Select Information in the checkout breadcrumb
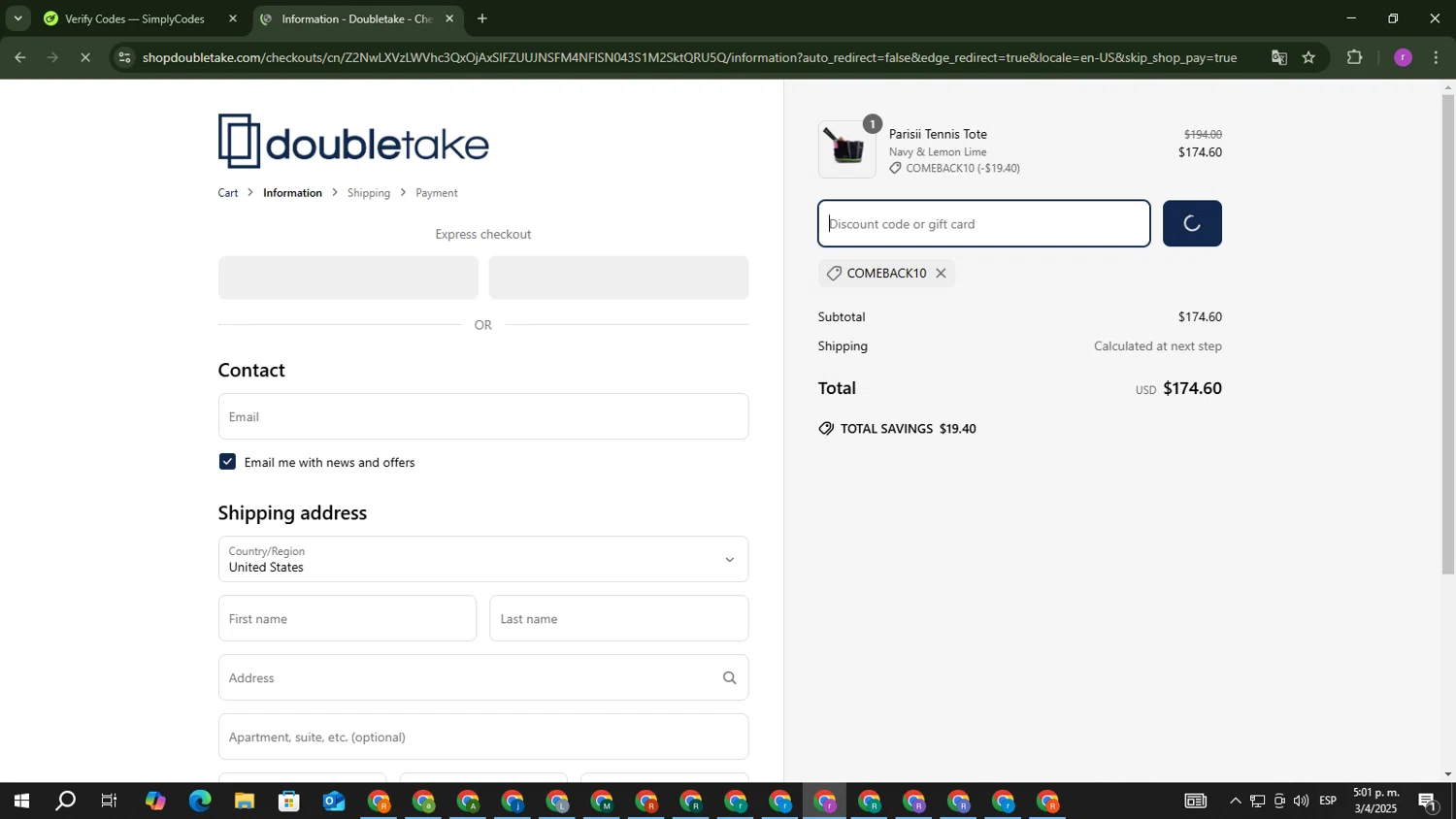 (x=292, y=193)
